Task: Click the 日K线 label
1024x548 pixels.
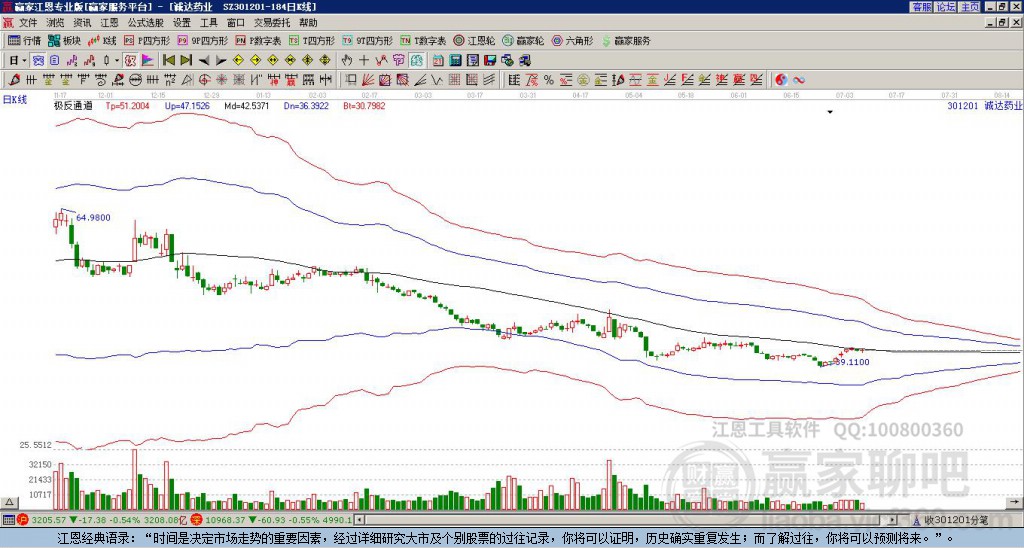Action: [x=15, y=100]
